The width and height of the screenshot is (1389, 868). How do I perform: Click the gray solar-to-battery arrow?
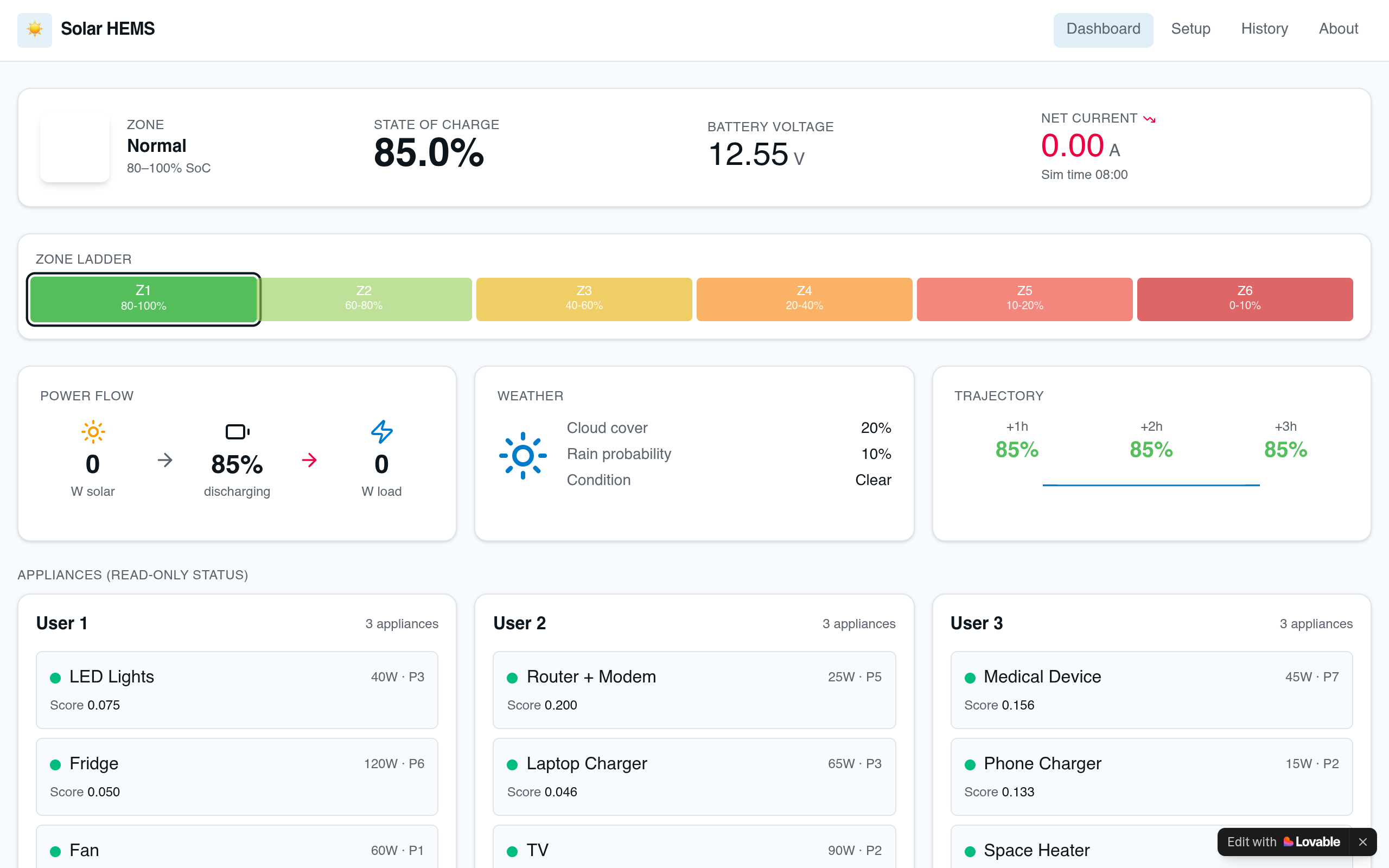pos(165,460)
